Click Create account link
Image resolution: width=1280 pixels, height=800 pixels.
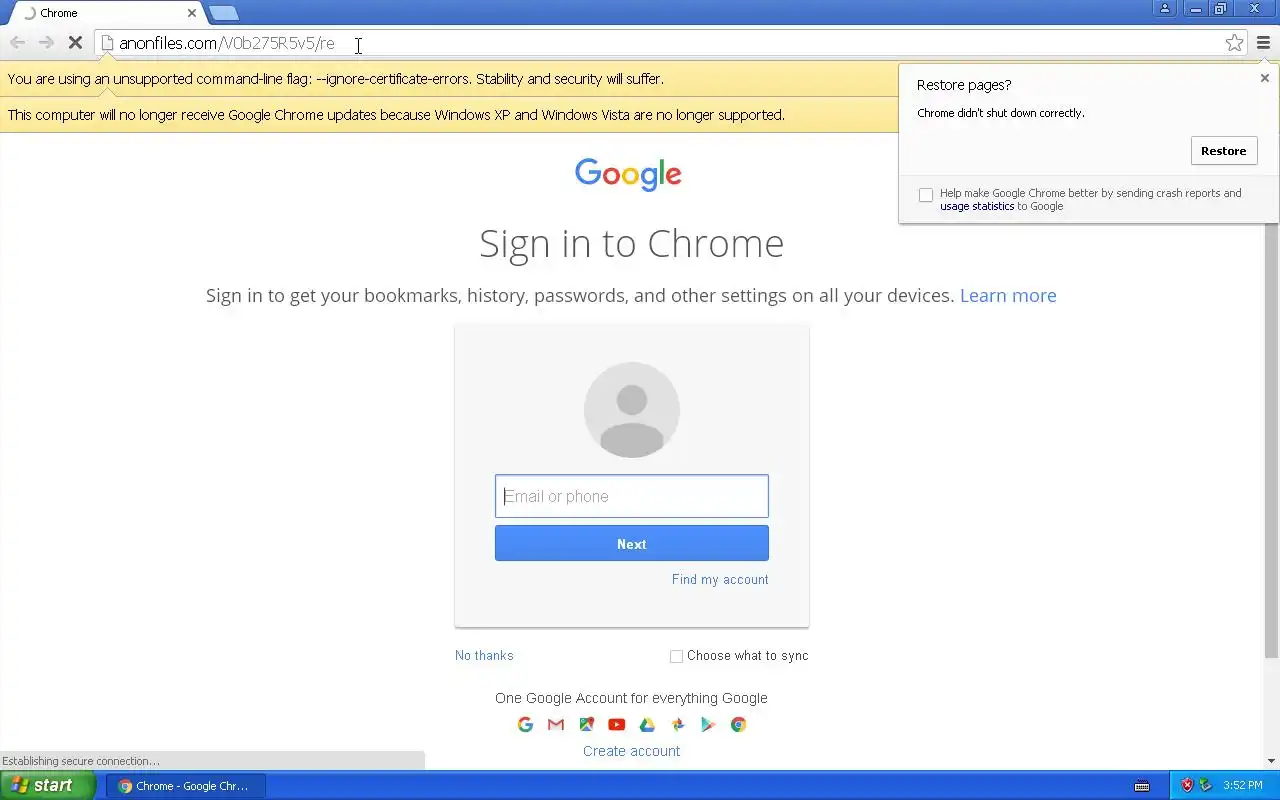click(631, 751)
